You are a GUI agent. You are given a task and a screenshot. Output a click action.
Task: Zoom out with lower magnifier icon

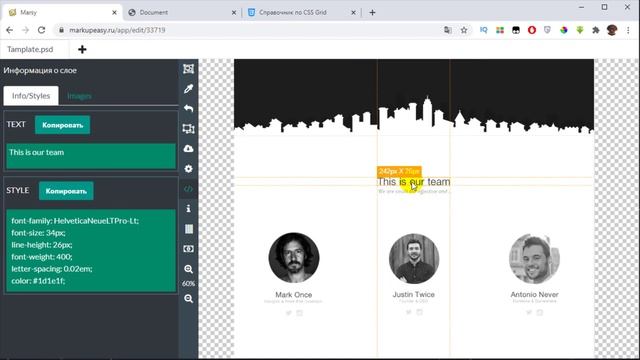click(x=189, y=299)
